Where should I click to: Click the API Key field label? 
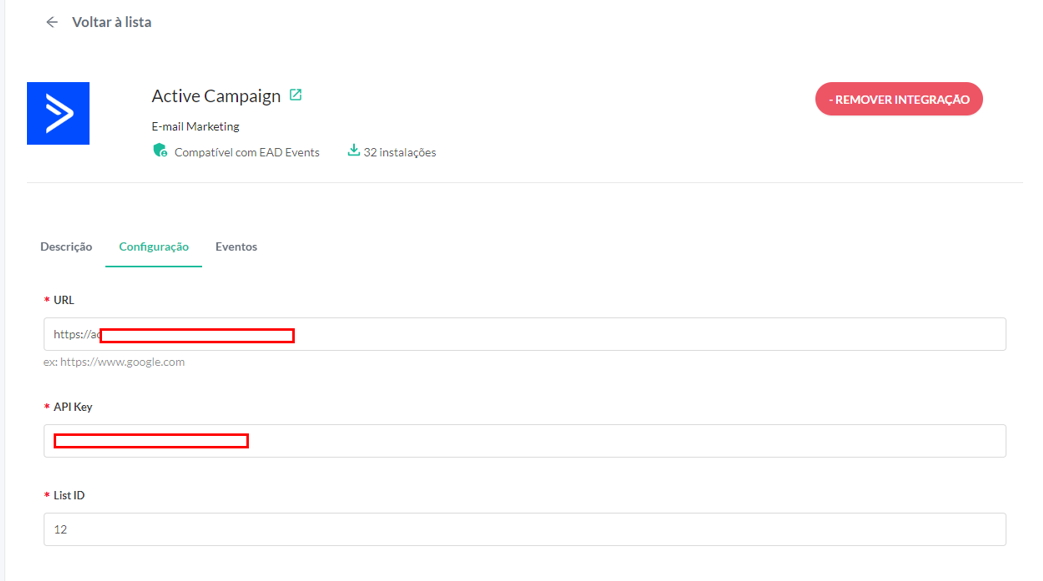[73, 407]
